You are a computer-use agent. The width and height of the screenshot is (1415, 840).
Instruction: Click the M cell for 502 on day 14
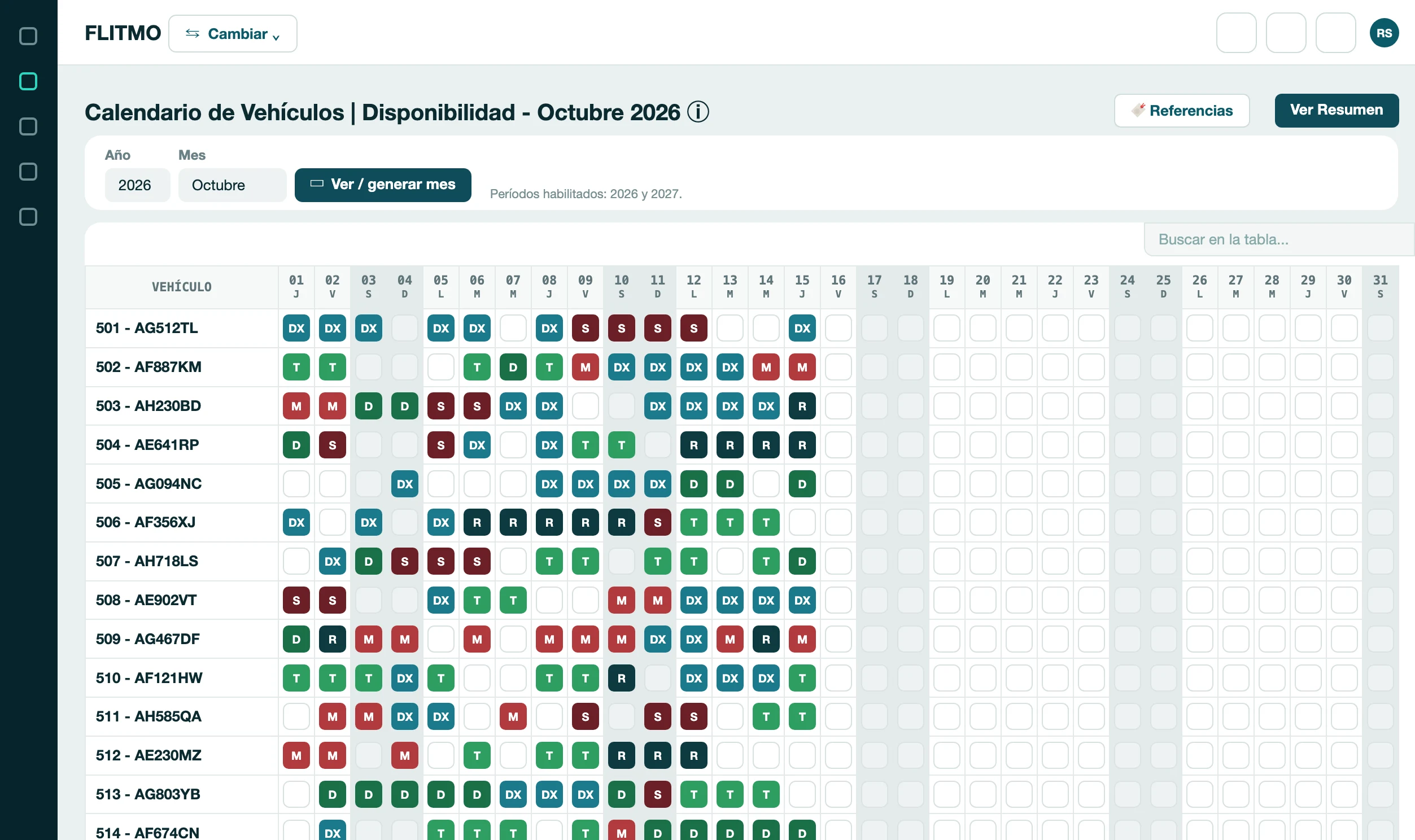tap(766, 368)
